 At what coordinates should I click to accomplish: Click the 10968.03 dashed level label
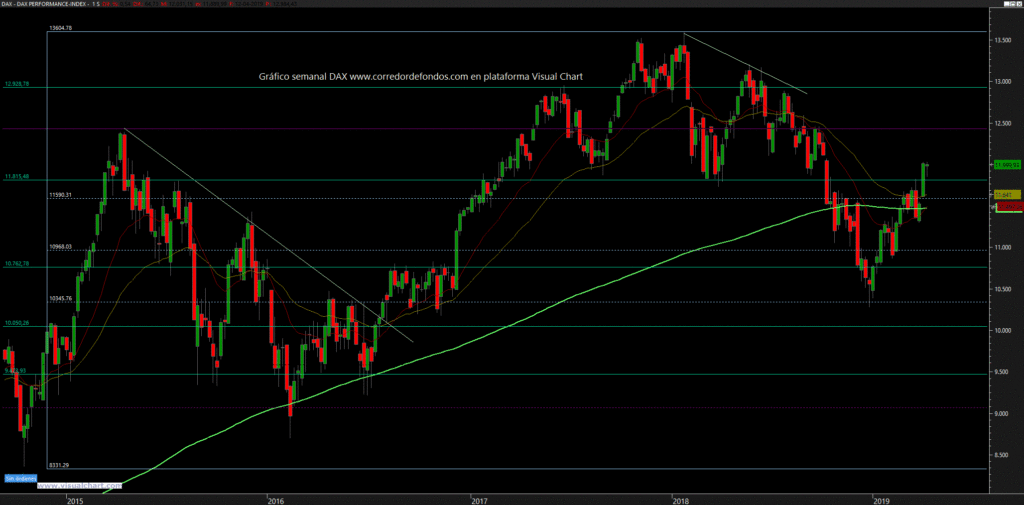pyautogui.click(x=60, y=246)
